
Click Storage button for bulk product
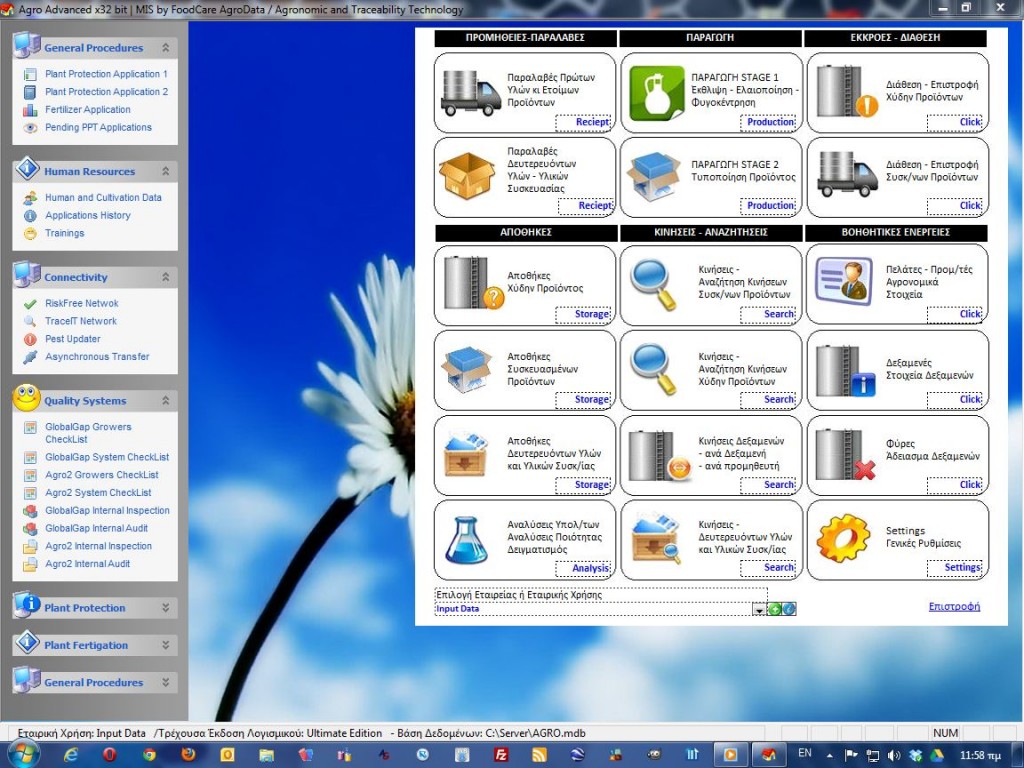(583, 314)
